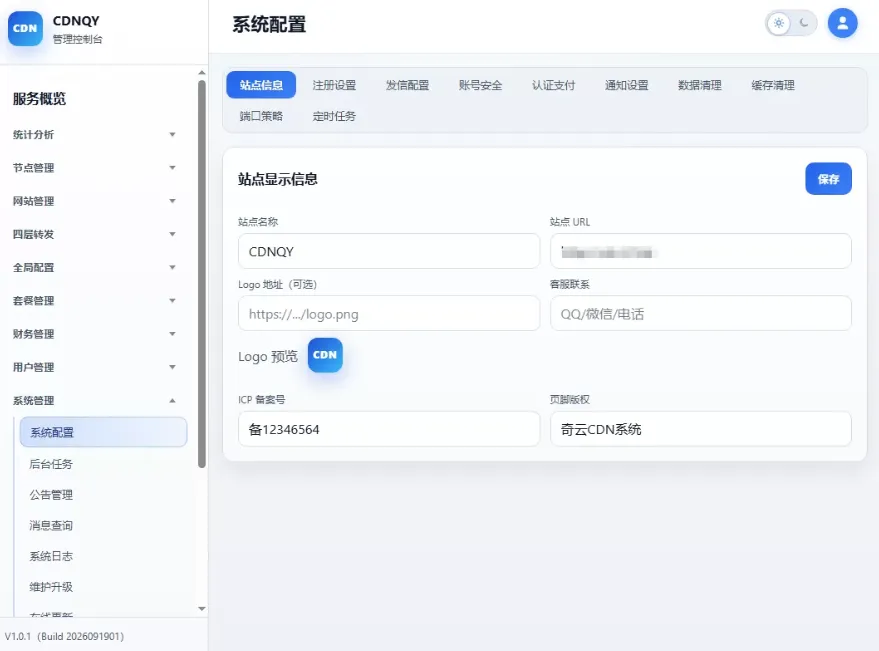Image resolution: width=879 pixels, height=651 pixels.
Task: Switch to the 注册设置 tab
Action: coord(334,85)
